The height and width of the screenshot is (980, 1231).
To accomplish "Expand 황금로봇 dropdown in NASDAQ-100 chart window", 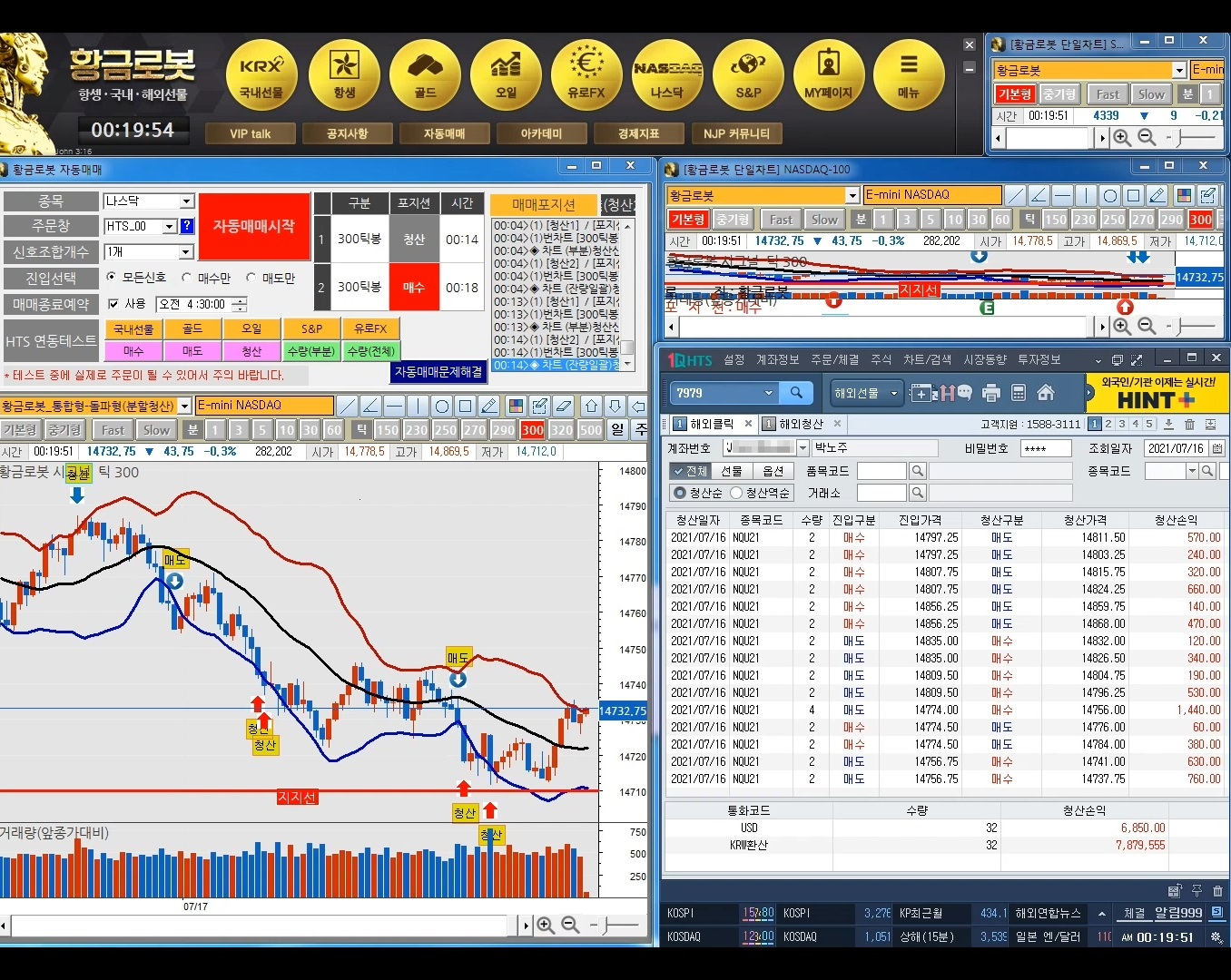I will (x=852, y=195).
